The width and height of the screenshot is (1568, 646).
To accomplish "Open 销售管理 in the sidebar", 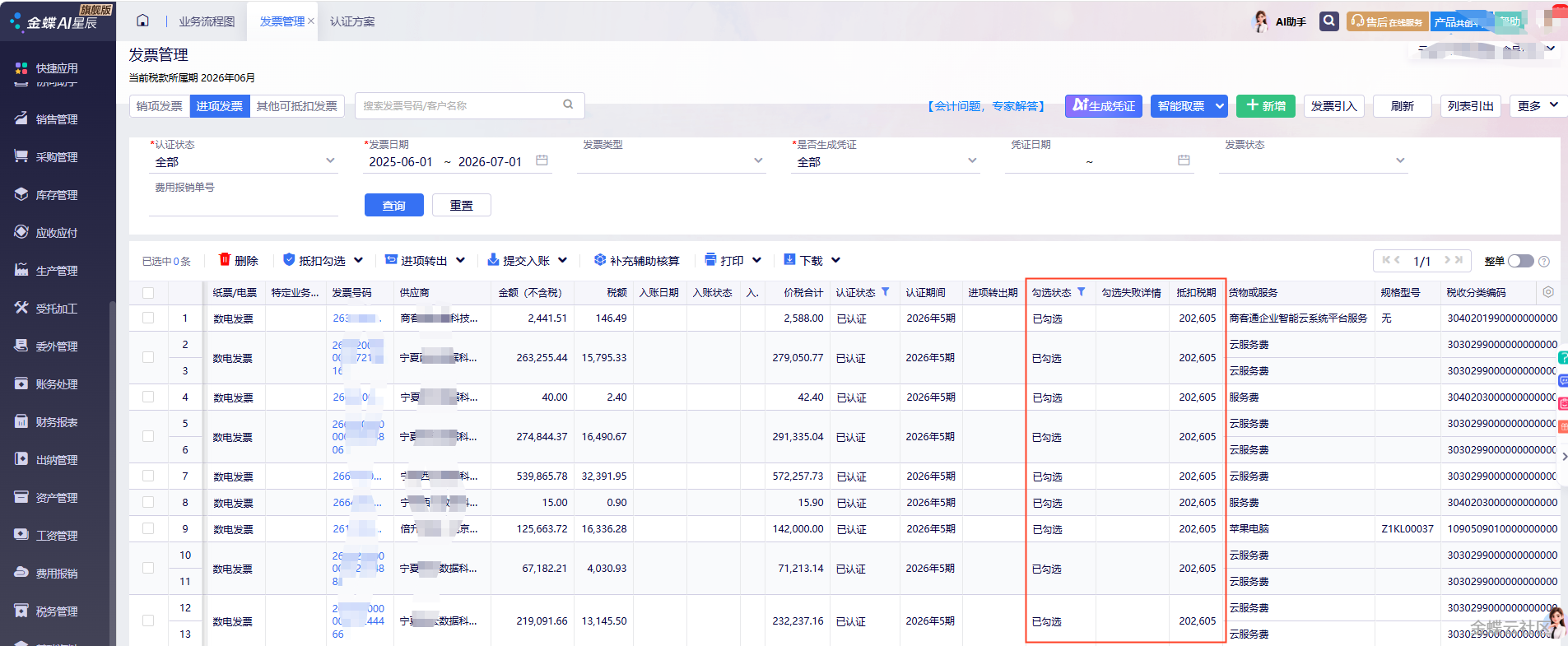I will point(56,119).
